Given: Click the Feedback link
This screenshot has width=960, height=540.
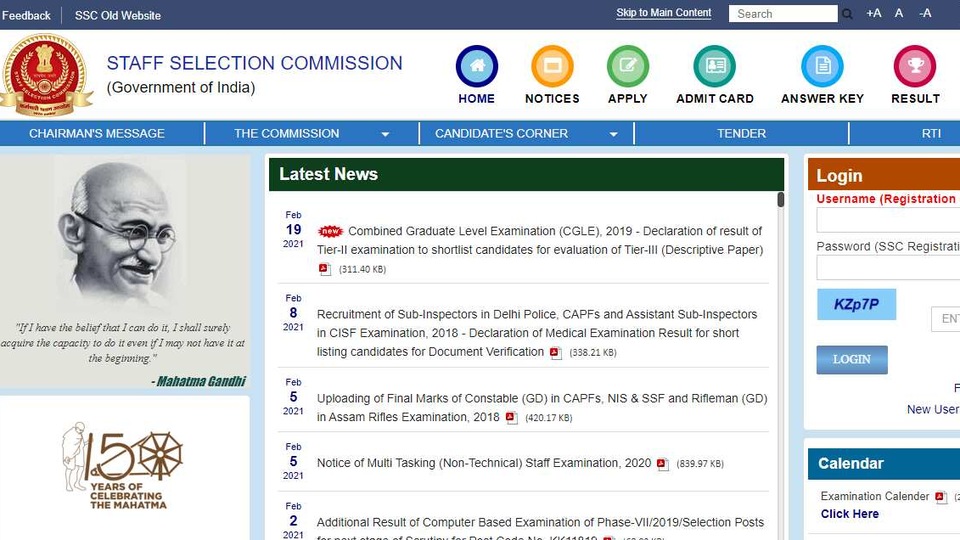Looking at the screenshot, I should click(x=26, y=15).
